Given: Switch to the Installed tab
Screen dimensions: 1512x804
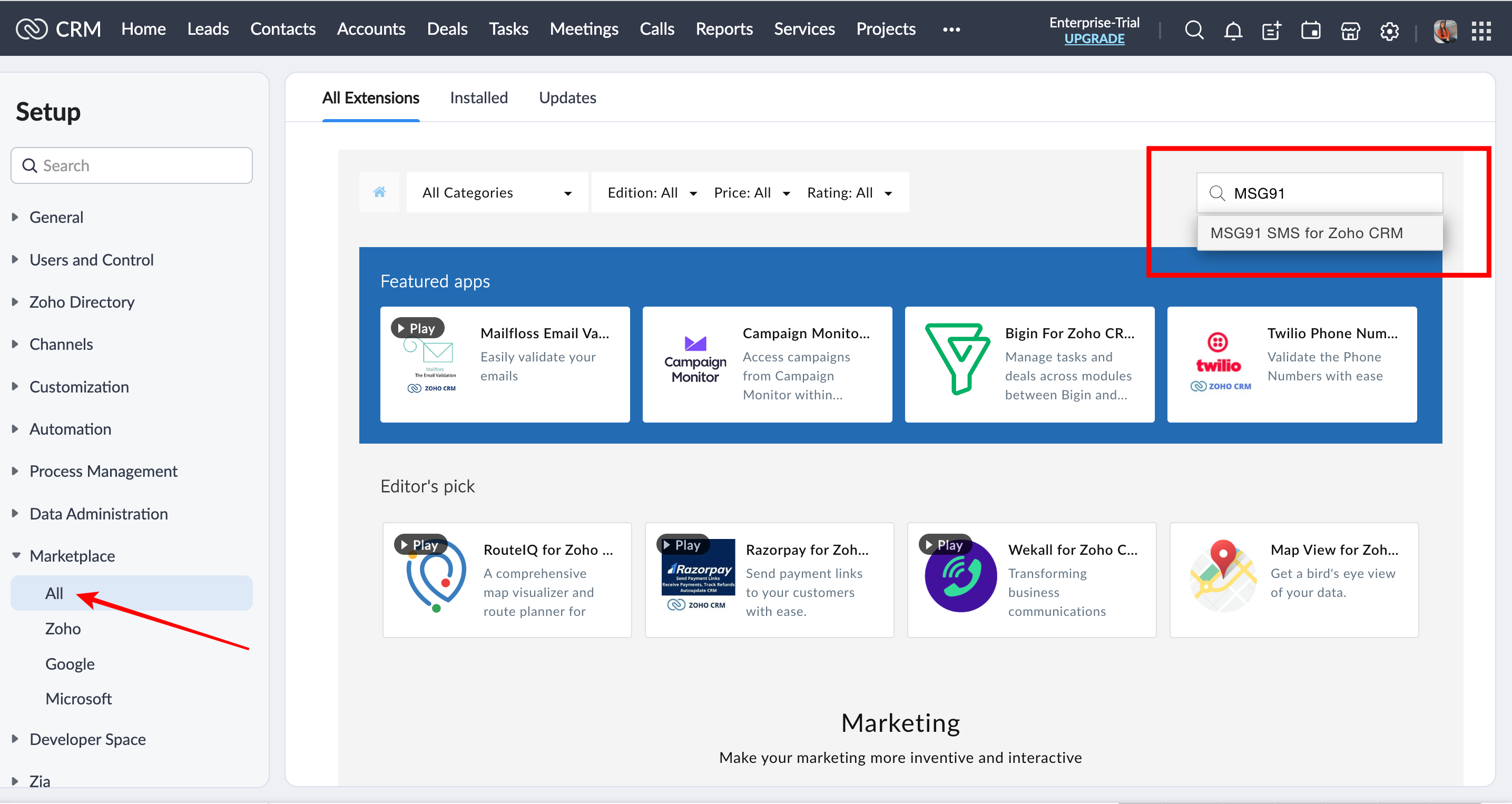Looking at the screenshot, I should pyautogui.click(x=478, y=98).
